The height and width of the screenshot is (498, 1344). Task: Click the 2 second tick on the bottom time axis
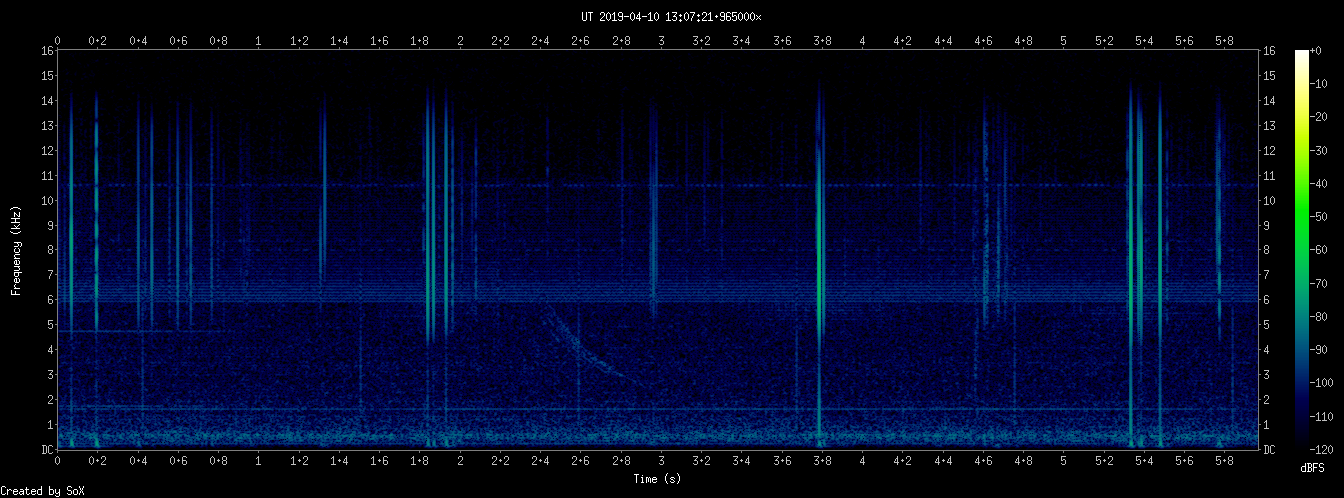tap(460, 462)
